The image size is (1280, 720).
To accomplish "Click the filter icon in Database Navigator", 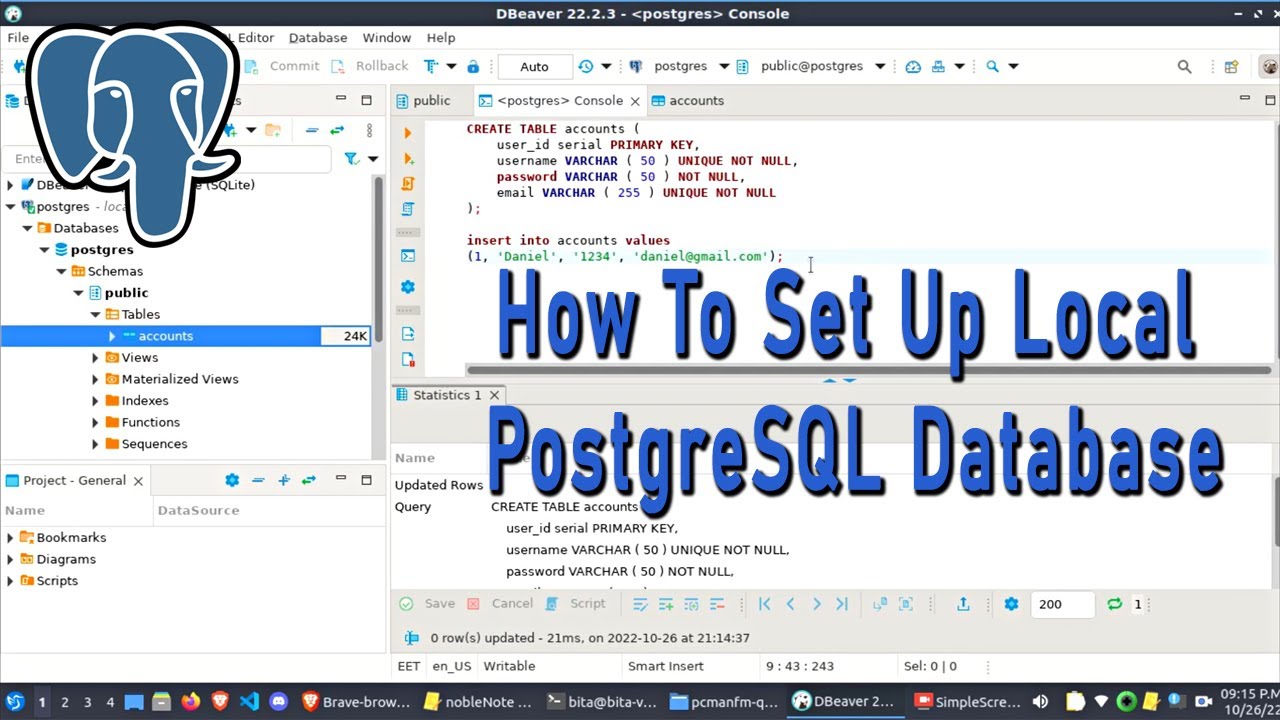I will pos(351,158).
